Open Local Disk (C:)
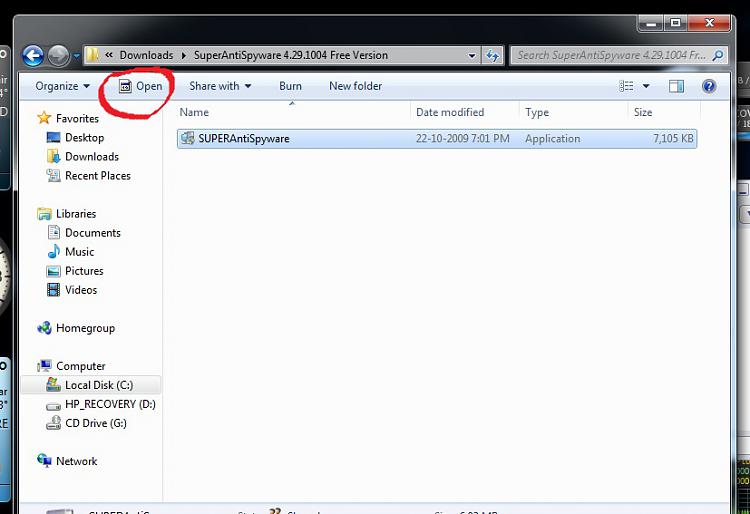Viewport: 750px width, 514px height. click(99, 385)
